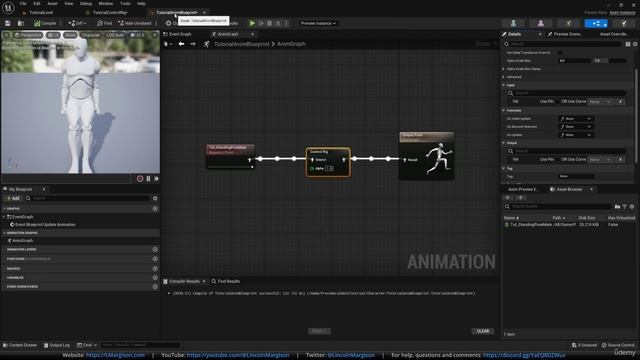Select the AnimGraph tab
The width and height of the screenshot is (640, 360).
[x=228, y=34]
